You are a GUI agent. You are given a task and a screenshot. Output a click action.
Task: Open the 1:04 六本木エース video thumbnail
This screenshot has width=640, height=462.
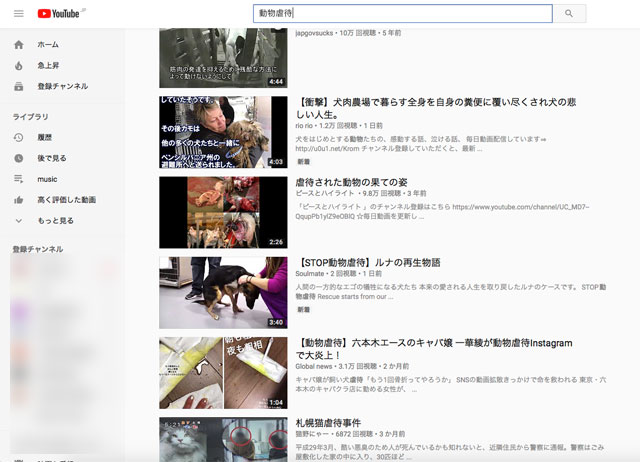pos(223,373)
